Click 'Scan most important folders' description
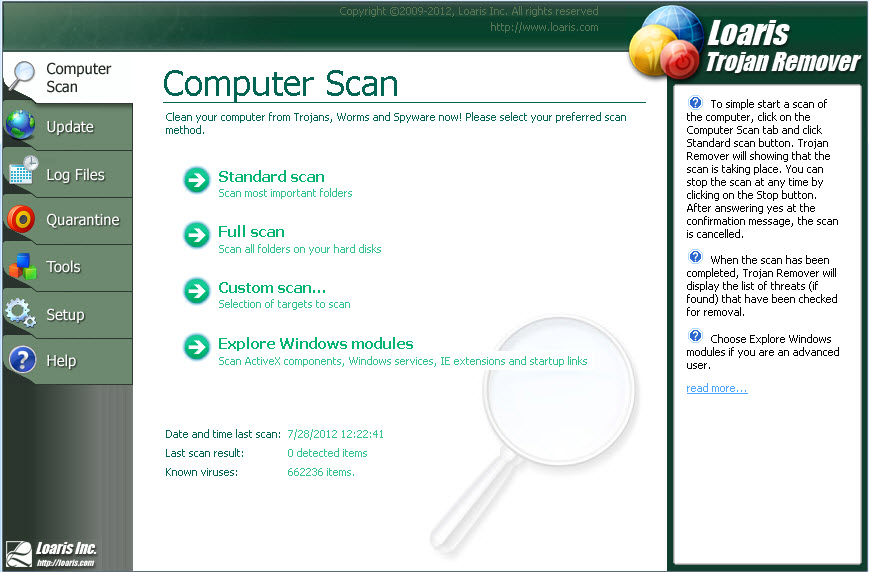 pyautogui.click(x=285, y=193)
